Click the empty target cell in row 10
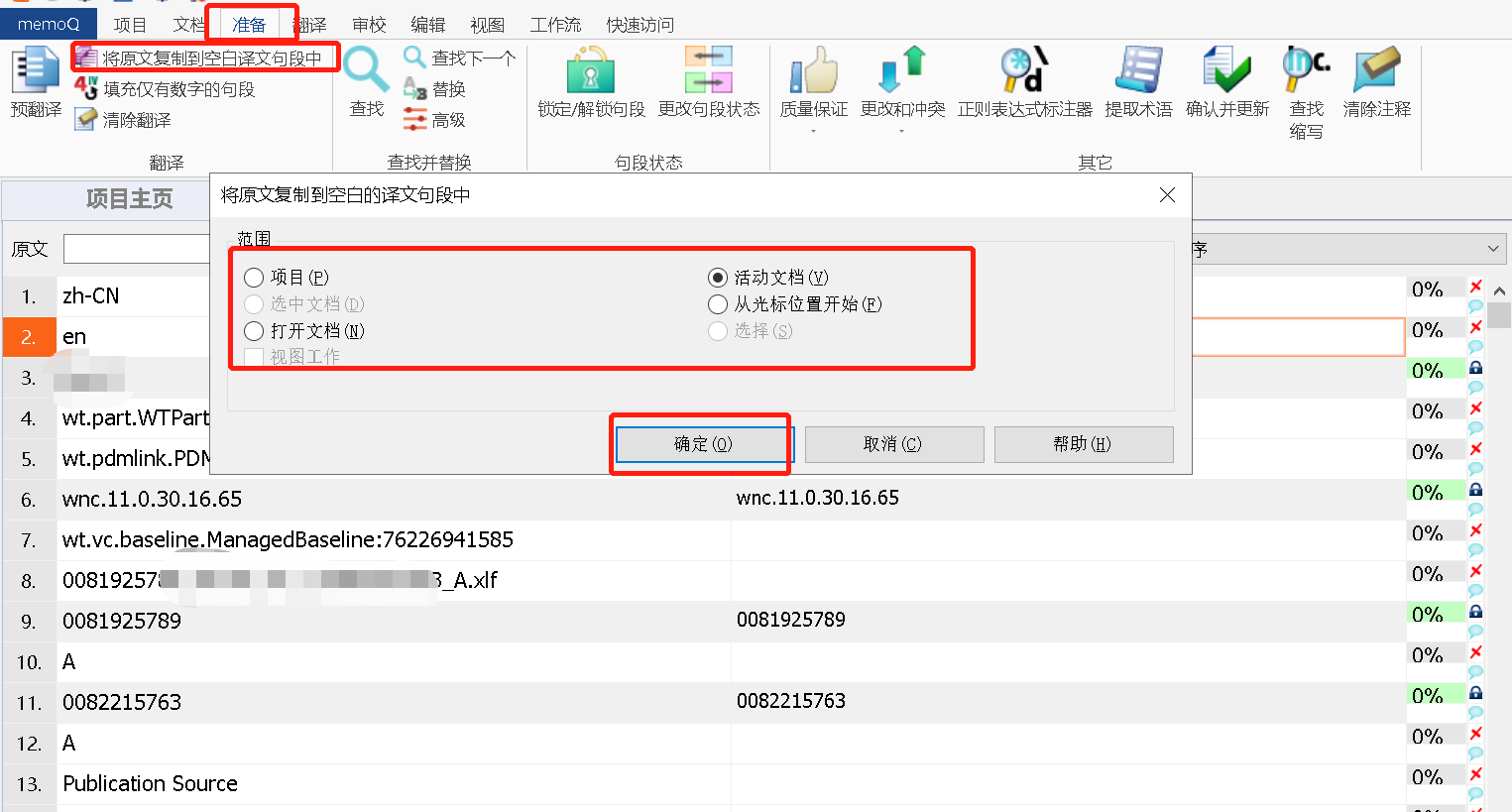1512x812 pixels. (1068, 661)
